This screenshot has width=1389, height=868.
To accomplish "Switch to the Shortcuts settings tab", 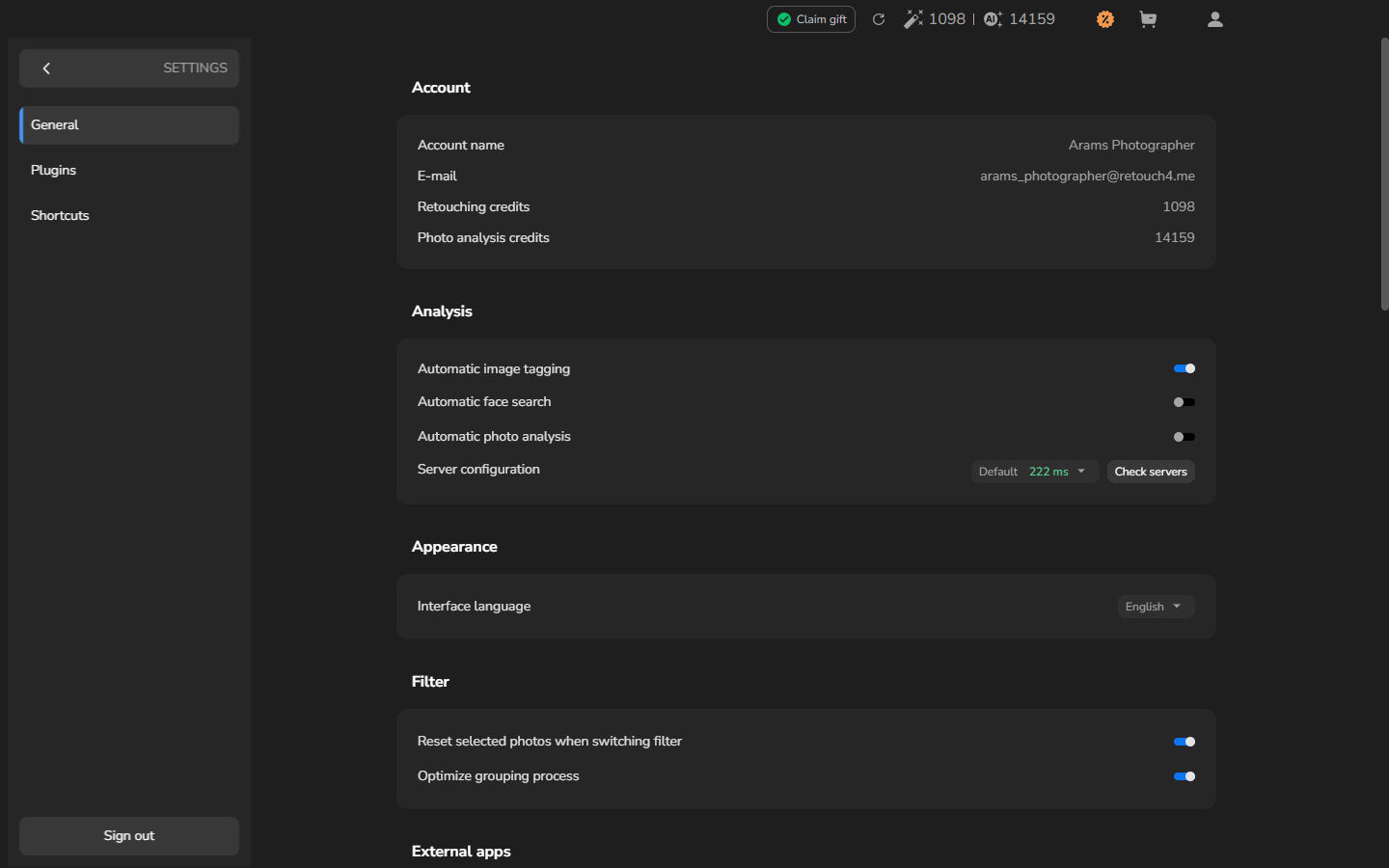I will tap(129, 216).
